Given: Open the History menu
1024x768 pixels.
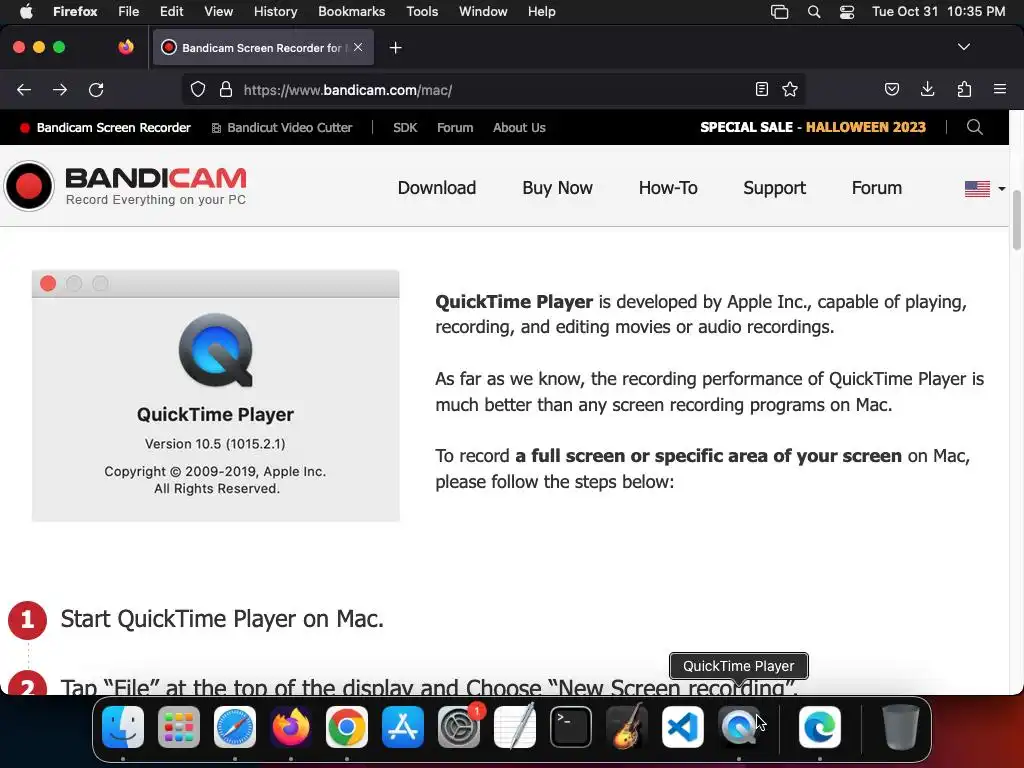Looking at the screenshot, I should [276, 12].
